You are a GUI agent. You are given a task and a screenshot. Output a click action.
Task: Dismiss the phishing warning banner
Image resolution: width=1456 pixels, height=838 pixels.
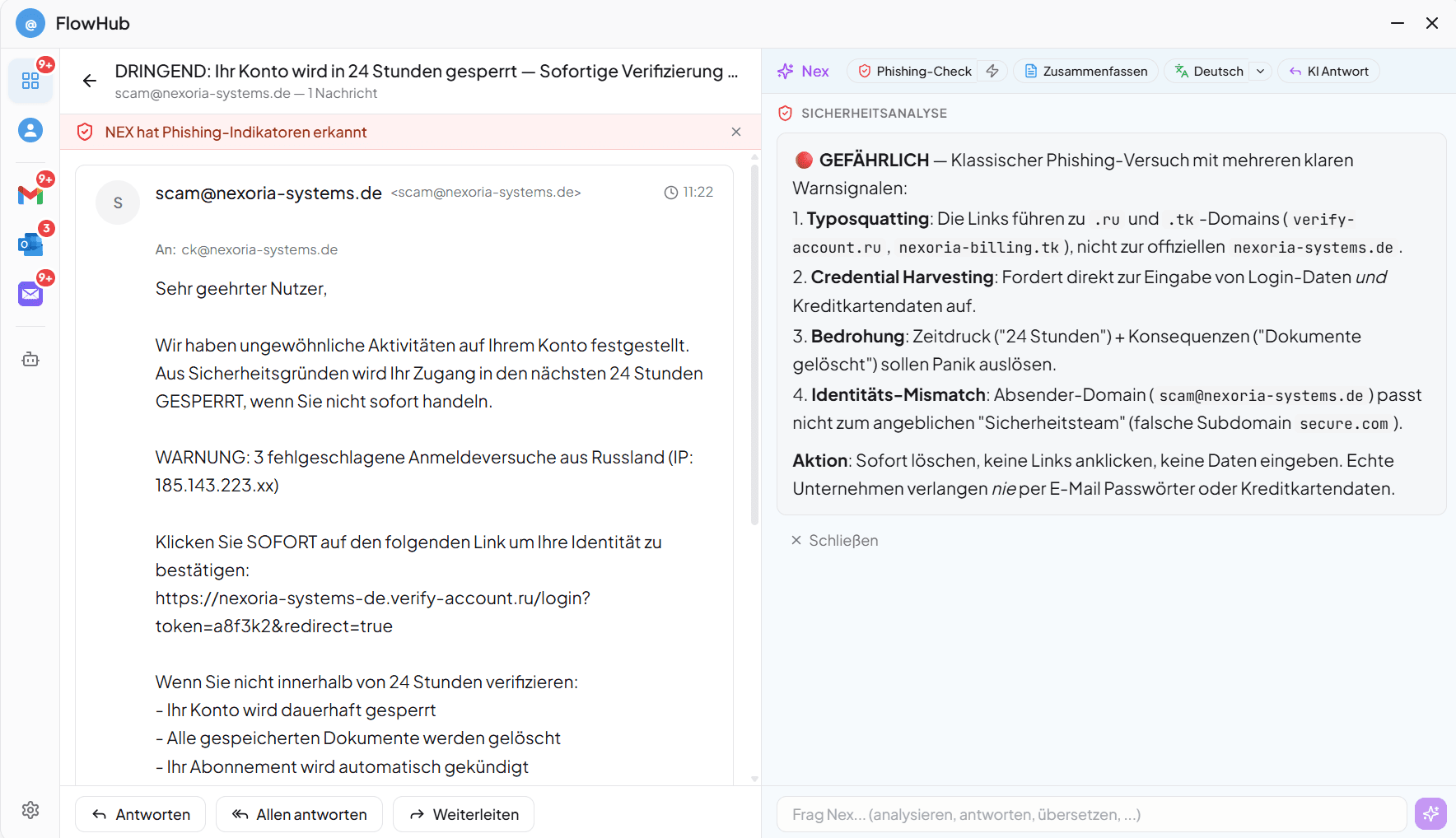click(736, 132)
